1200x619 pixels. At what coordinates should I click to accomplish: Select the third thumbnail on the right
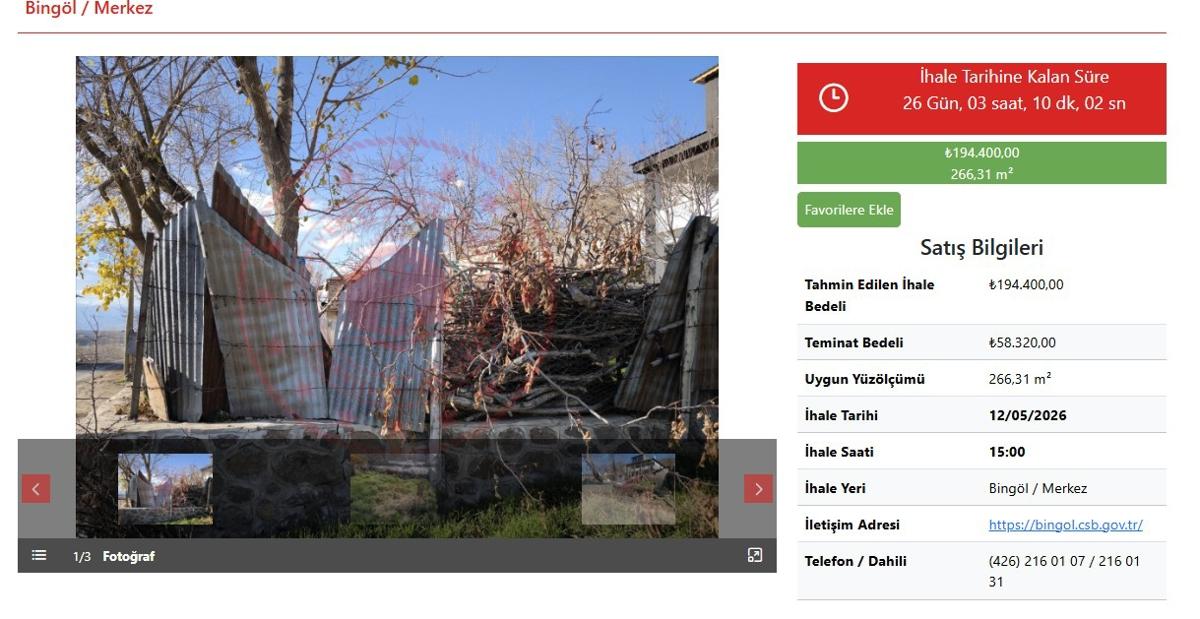click(x=628, y=489)
